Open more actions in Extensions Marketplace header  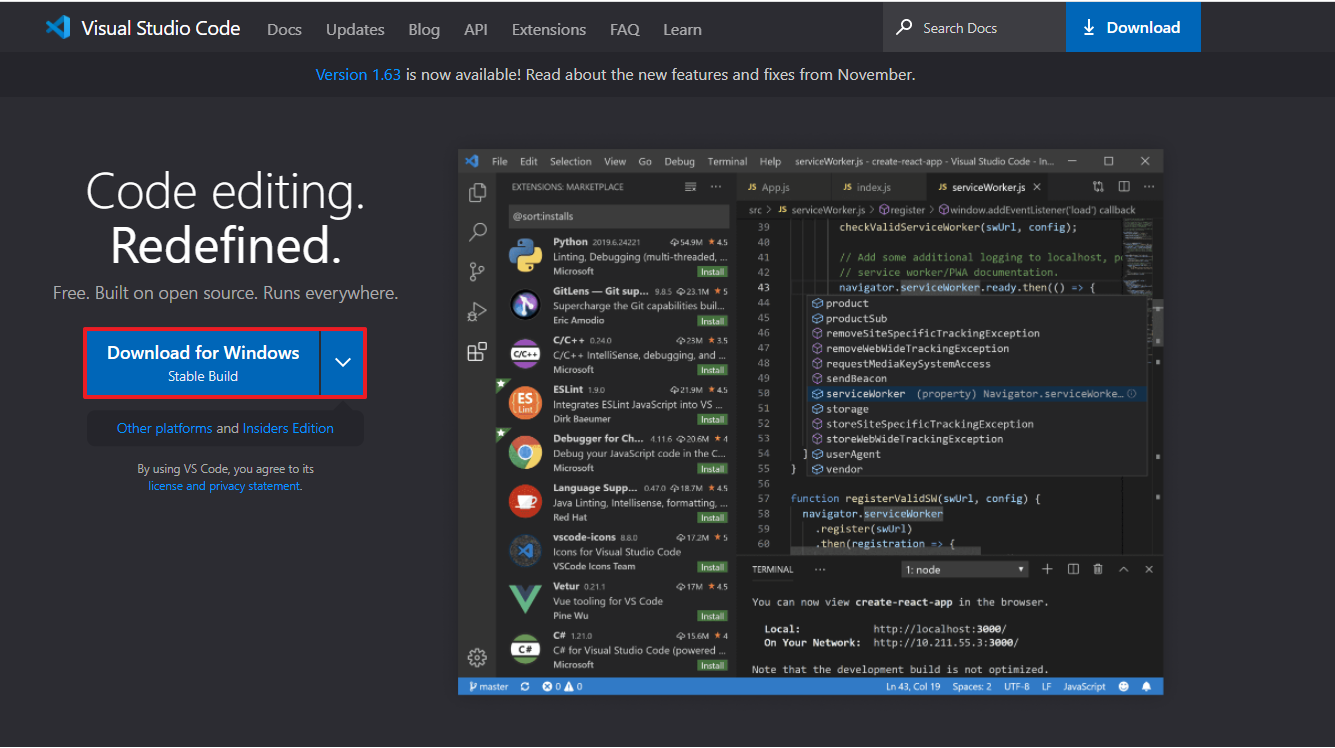pyautogui.click(x=716, y=187)
